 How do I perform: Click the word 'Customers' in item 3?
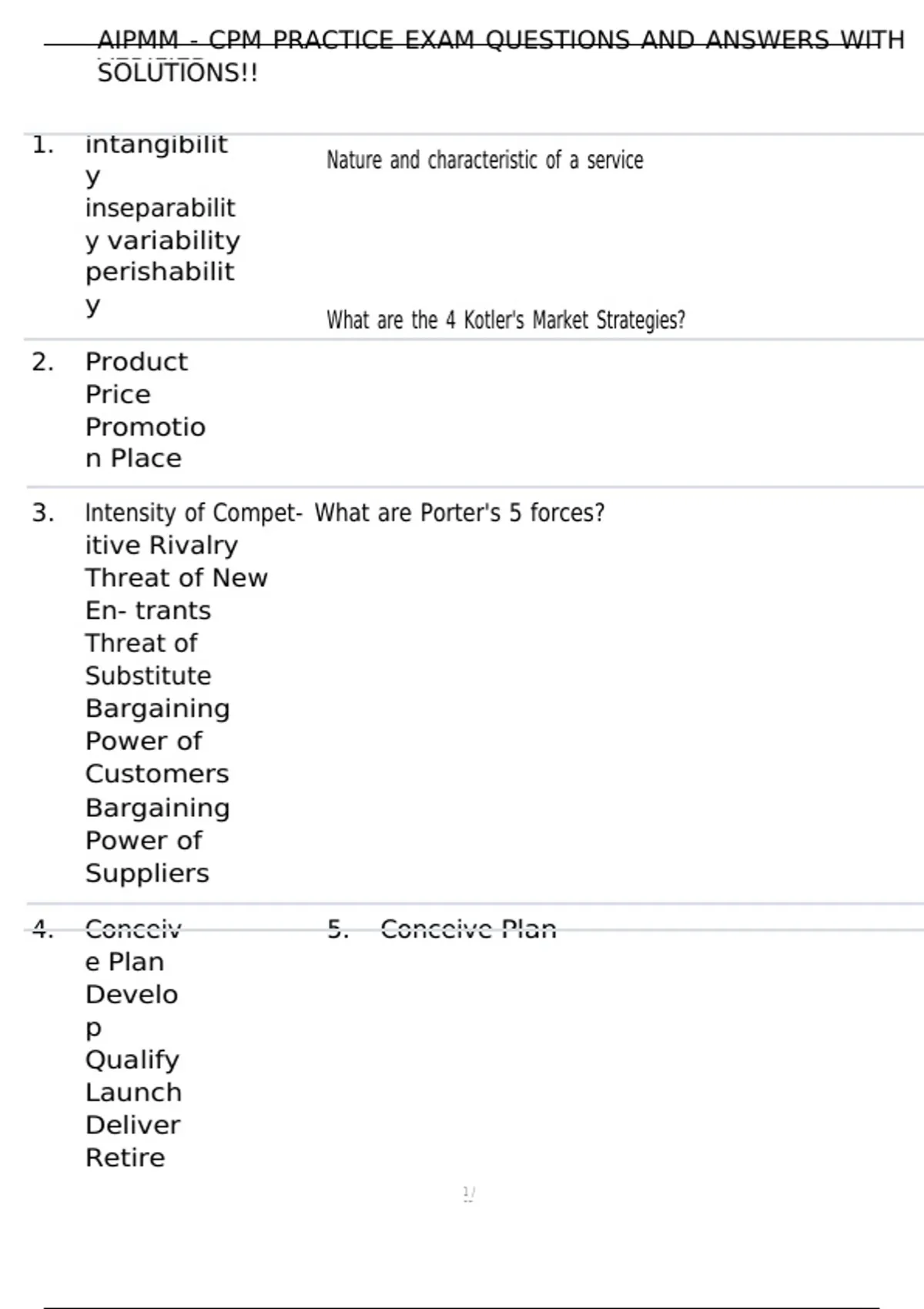coord(157,774)
